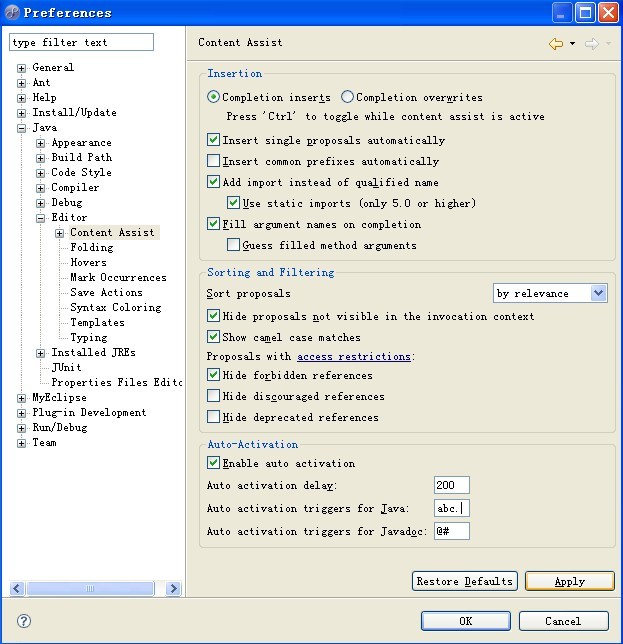Click the back navigation arrow icon
Image resolution: width=623 pixels, height=644 pixels.
pos(556,44)
